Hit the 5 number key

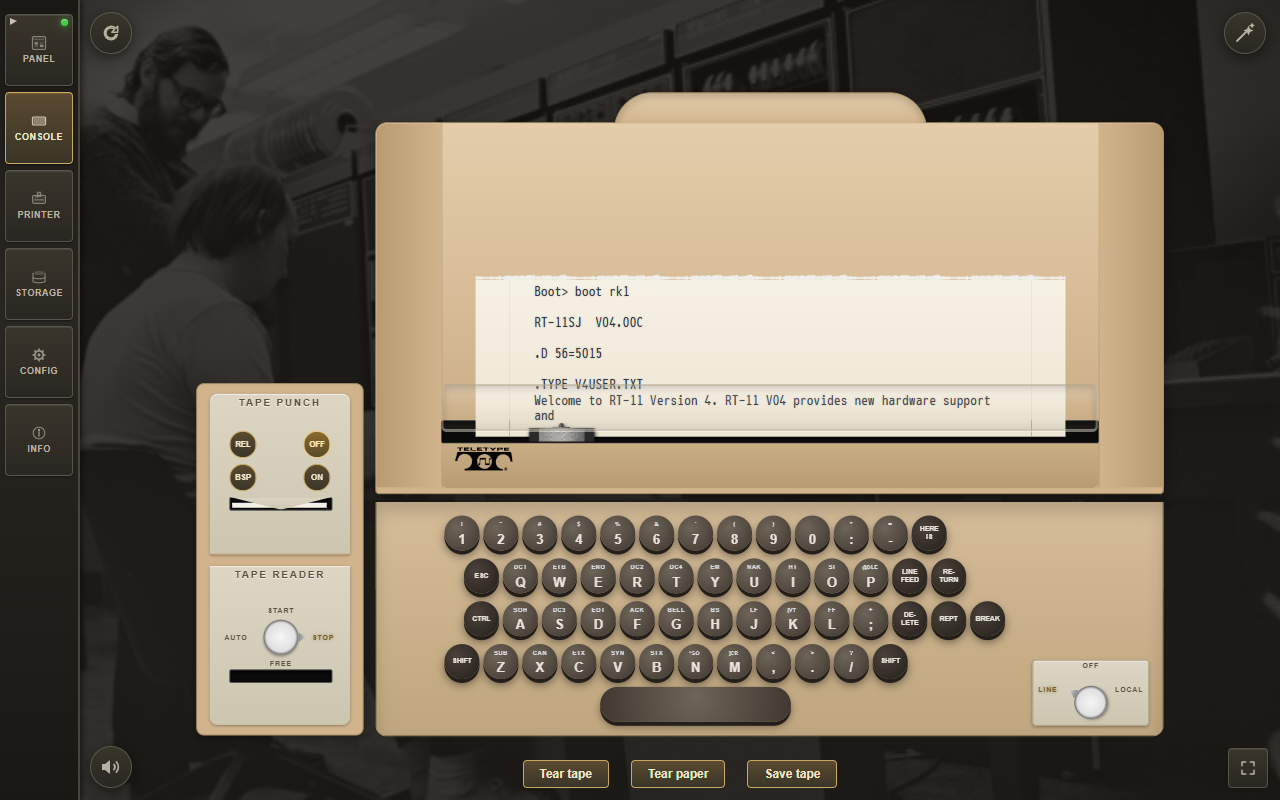618,534
